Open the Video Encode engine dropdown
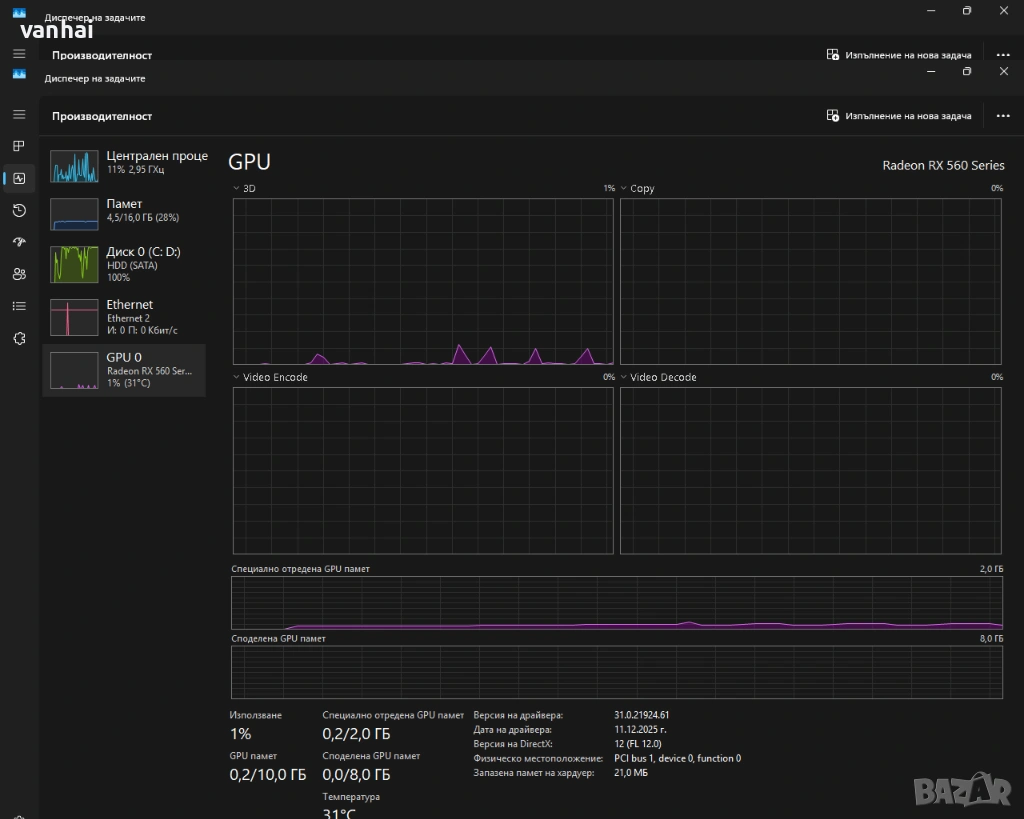The height and width of the screenshot is (819, 1024). point(237,377)
